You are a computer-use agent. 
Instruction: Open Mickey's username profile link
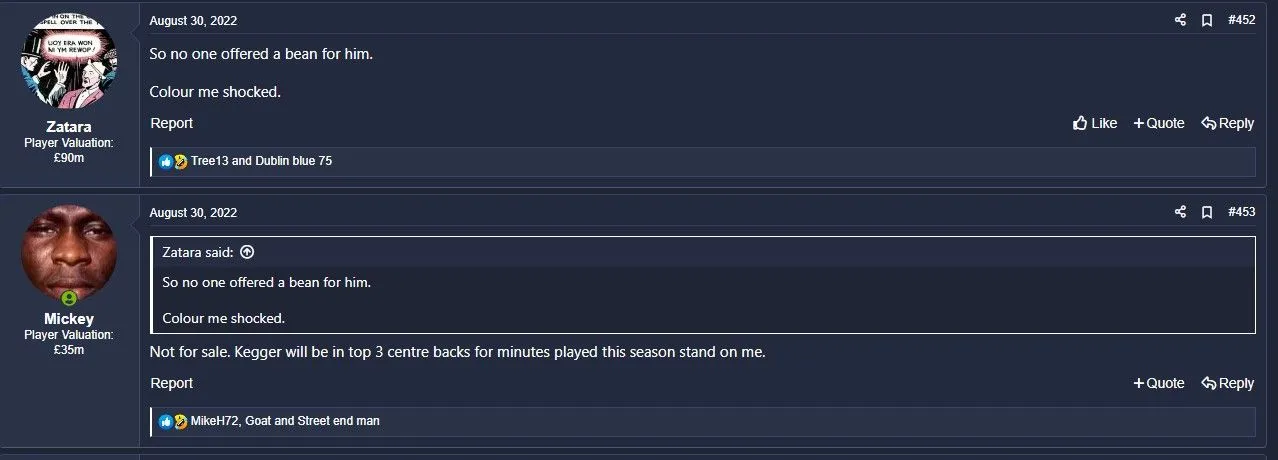pyautogui.click(x=69, y=319)
